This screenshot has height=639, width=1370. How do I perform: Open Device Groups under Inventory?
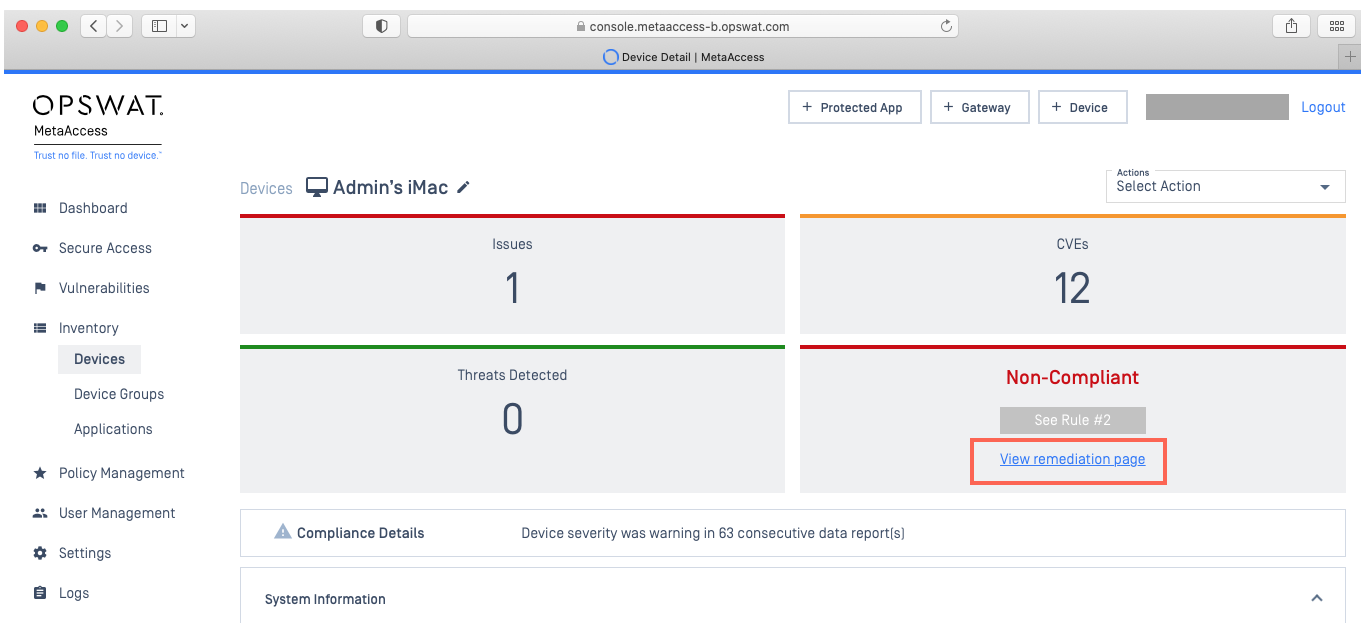[119, 394]
